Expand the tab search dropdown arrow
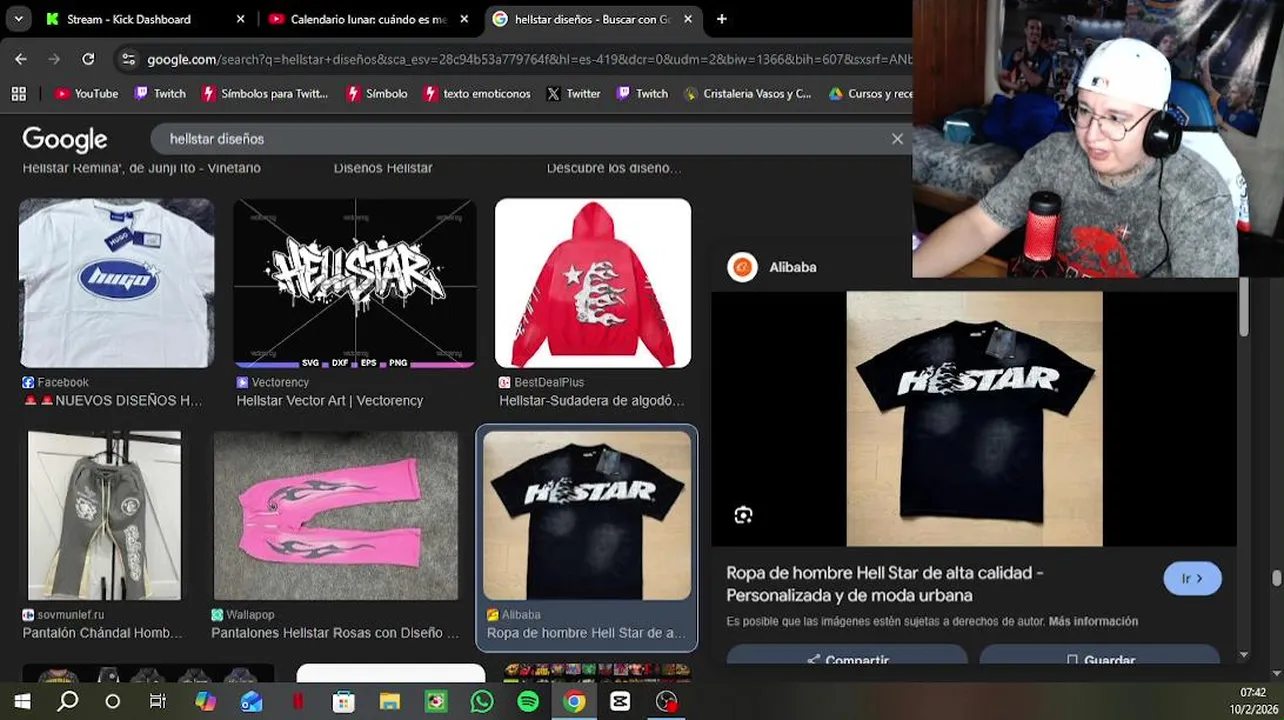Image resolution: width=1284 pixels, height=720 pixels. (x=18, y=19)
